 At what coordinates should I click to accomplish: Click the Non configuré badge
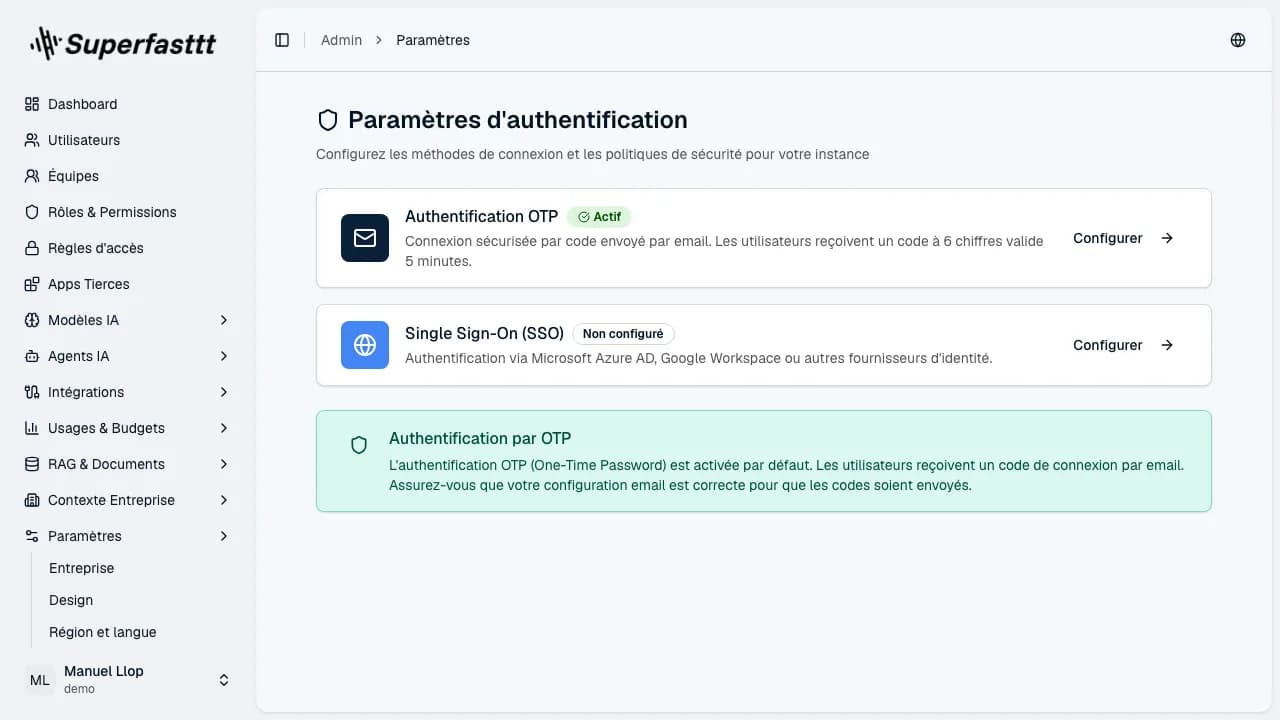pos(623,334)
